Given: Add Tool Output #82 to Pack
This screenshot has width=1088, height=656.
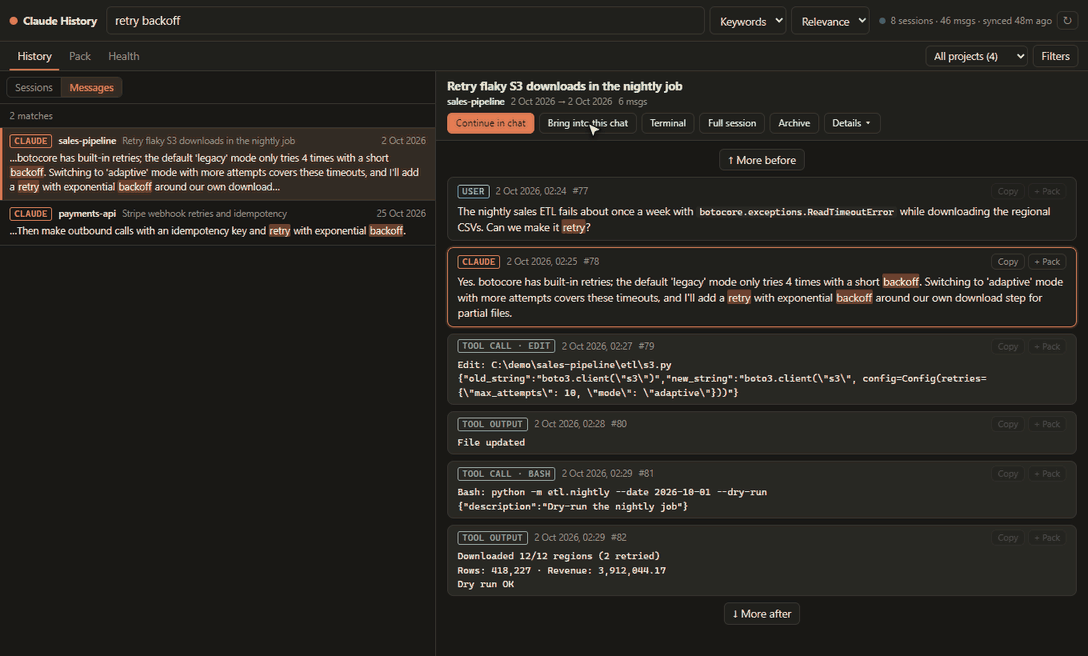Looking at the screenshot, I should (1047, 538).
